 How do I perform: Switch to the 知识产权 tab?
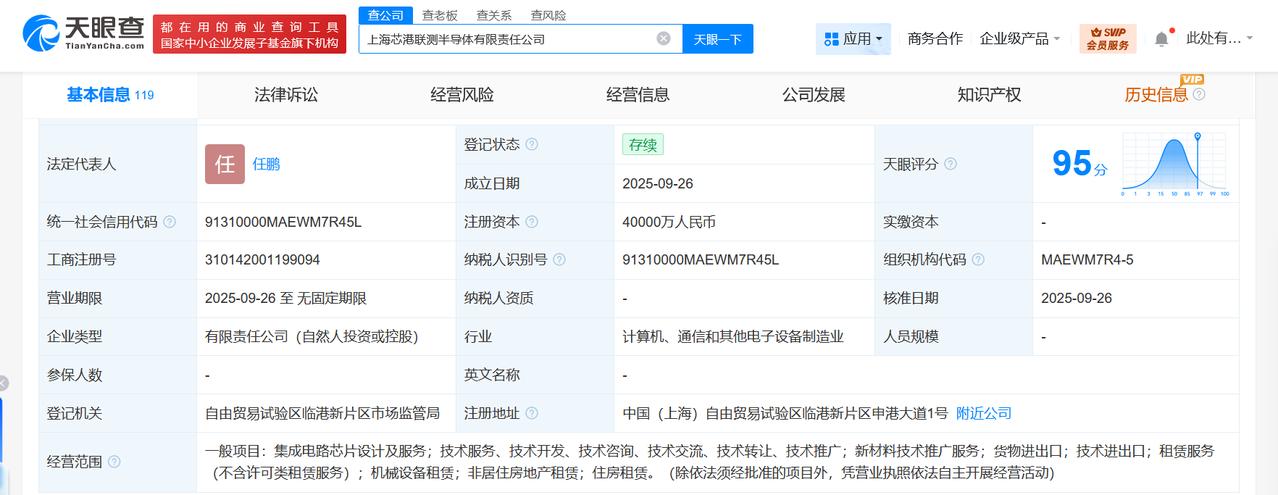point(989,95)
